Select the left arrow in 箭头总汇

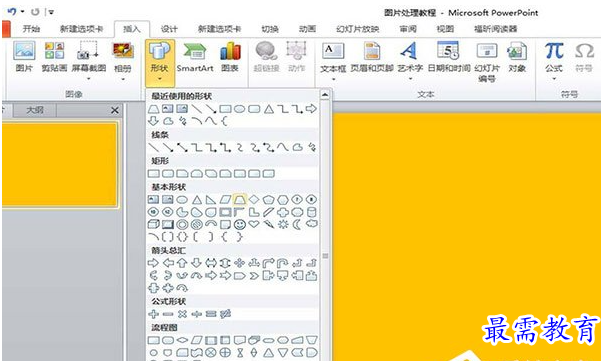point(168,263)
